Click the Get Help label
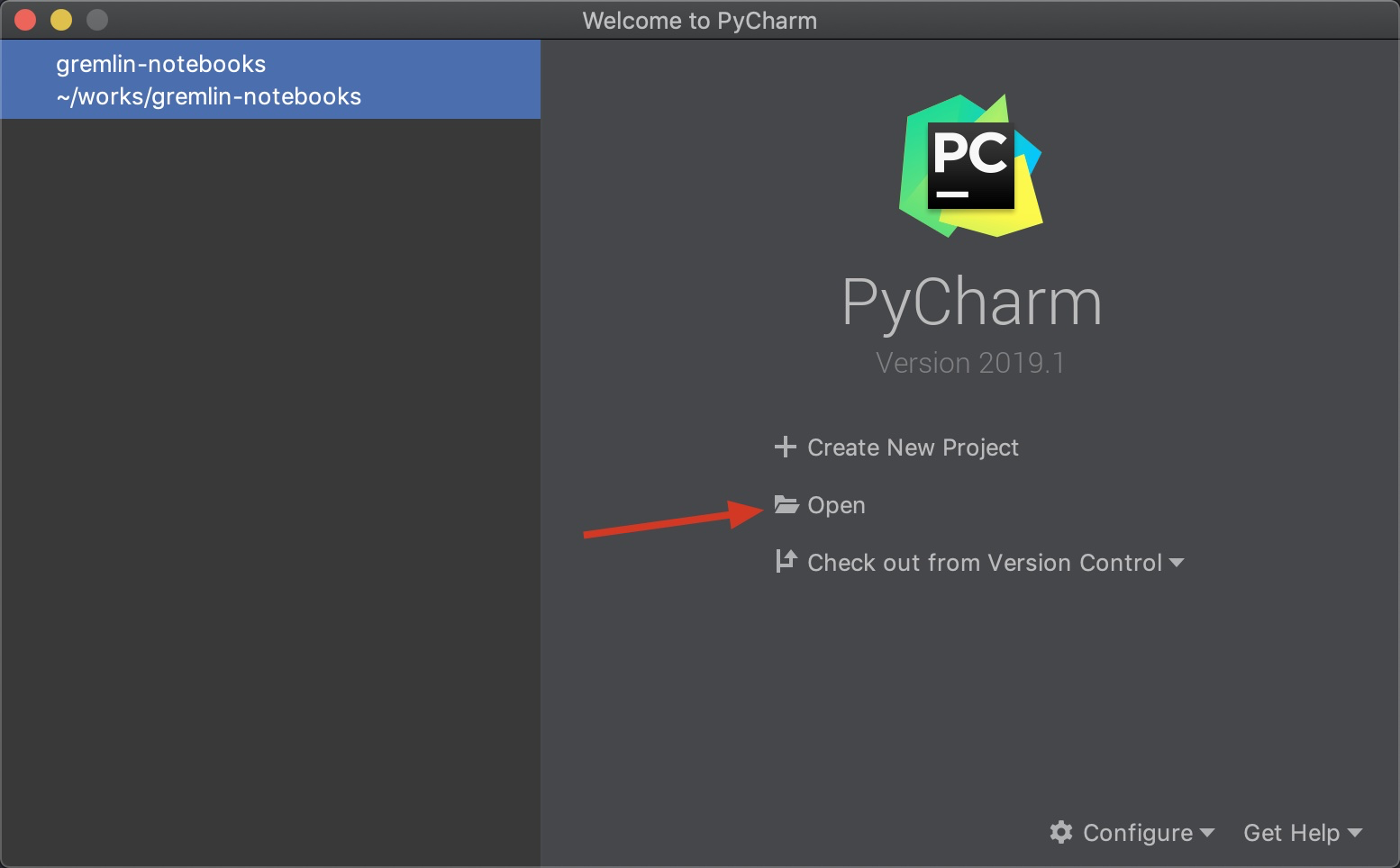 pyautogui.click(x=1292, y=833)
